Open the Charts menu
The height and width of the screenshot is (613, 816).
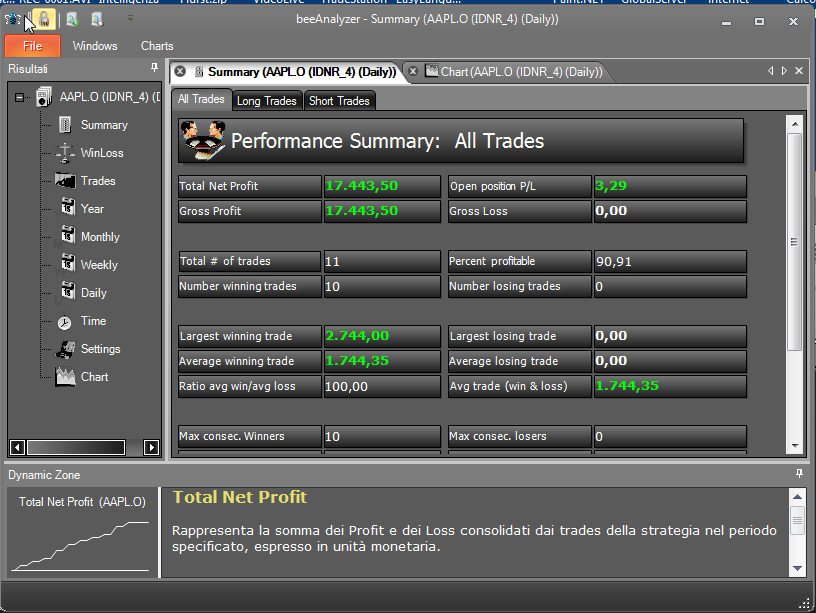pyautogui.click(x=157, y=46)
